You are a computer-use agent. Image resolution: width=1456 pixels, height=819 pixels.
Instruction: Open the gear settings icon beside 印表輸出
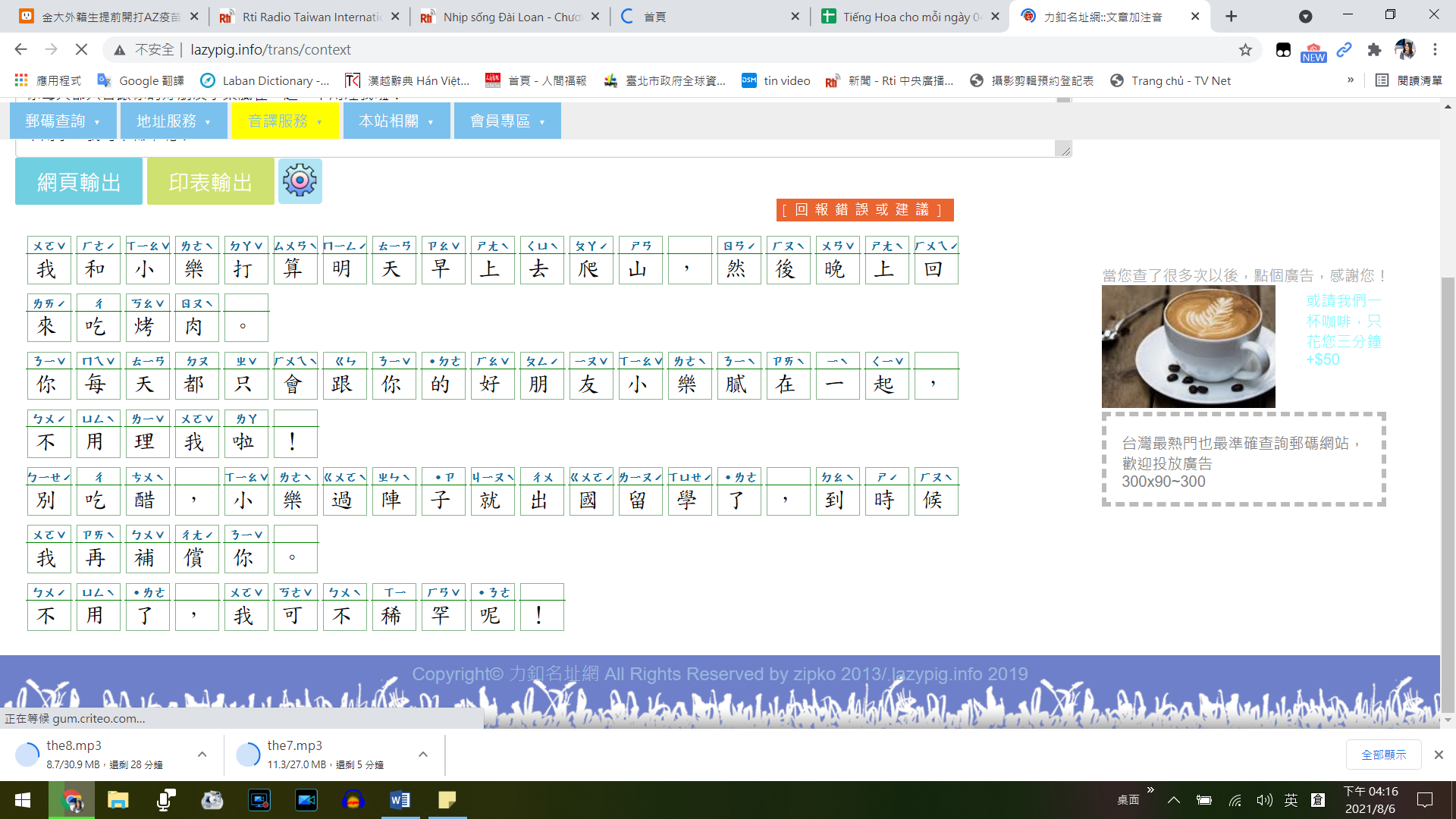300,181
